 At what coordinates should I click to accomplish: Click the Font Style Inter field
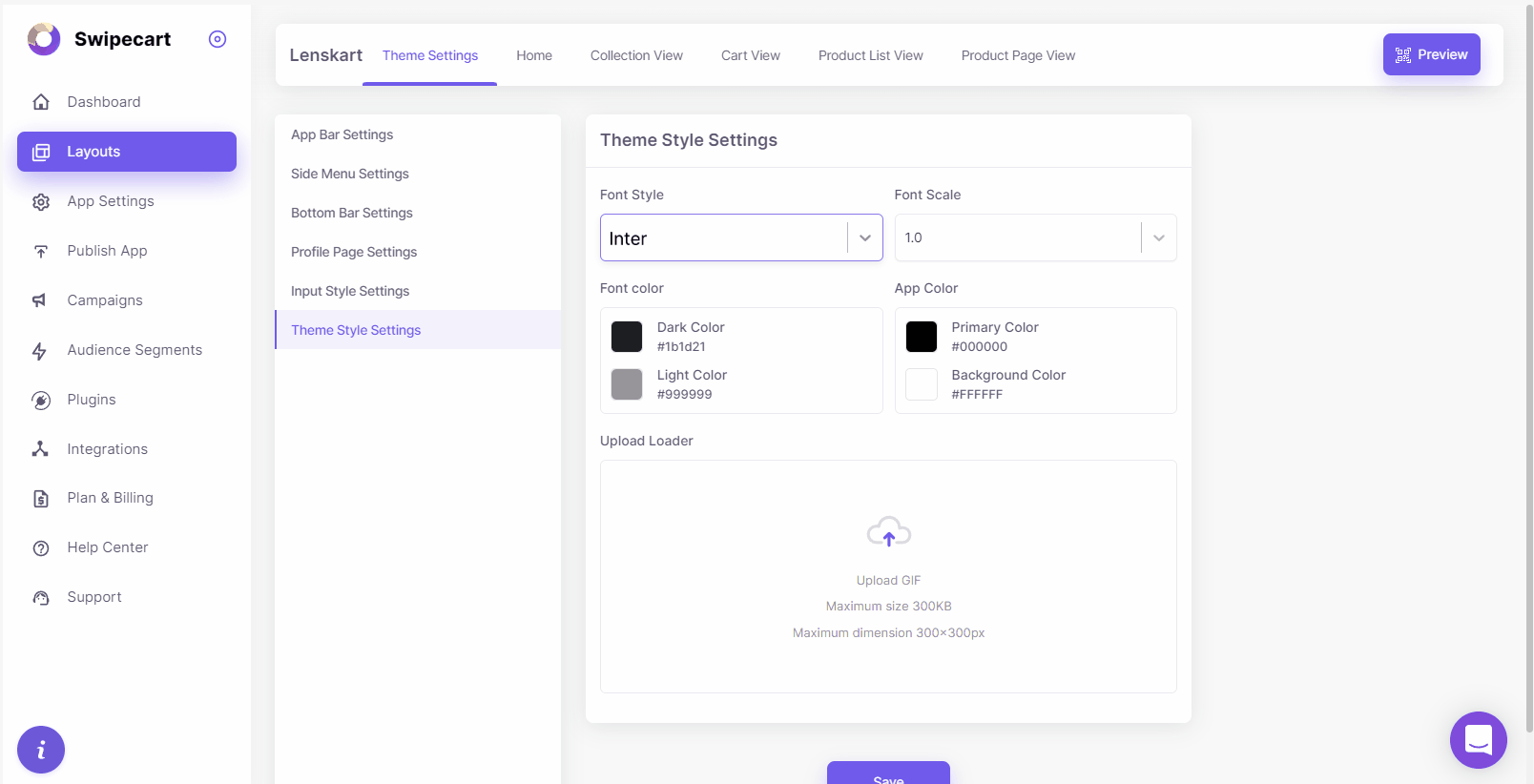[x=741, y=237]
